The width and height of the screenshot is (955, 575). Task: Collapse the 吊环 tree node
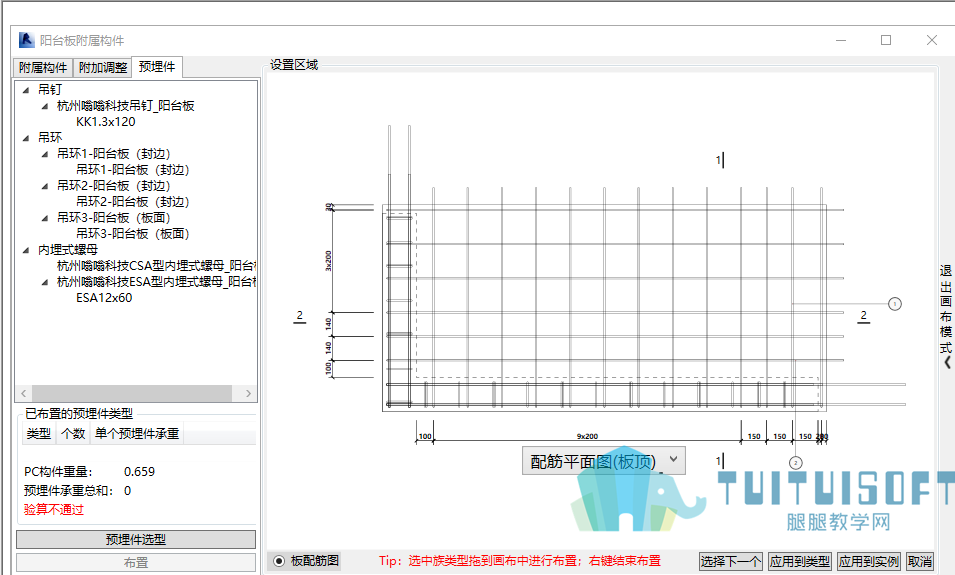(26, 138)
